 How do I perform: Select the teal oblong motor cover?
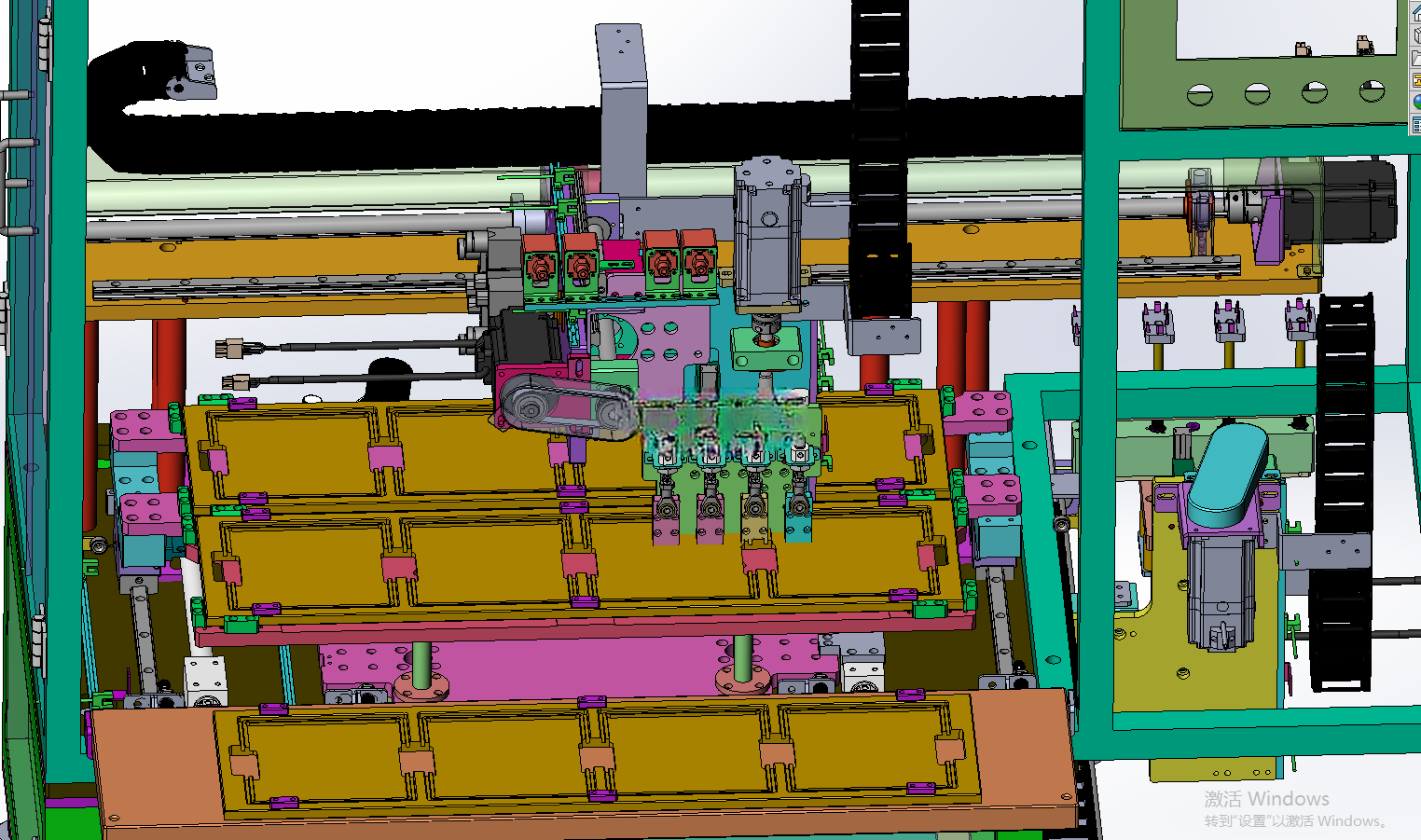pos(1228,473)
